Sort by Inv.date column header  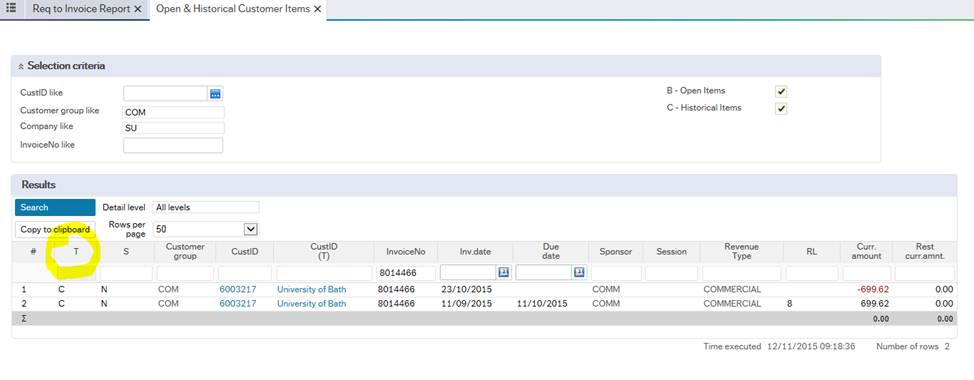pyautogui.click(x=475, y=251)
